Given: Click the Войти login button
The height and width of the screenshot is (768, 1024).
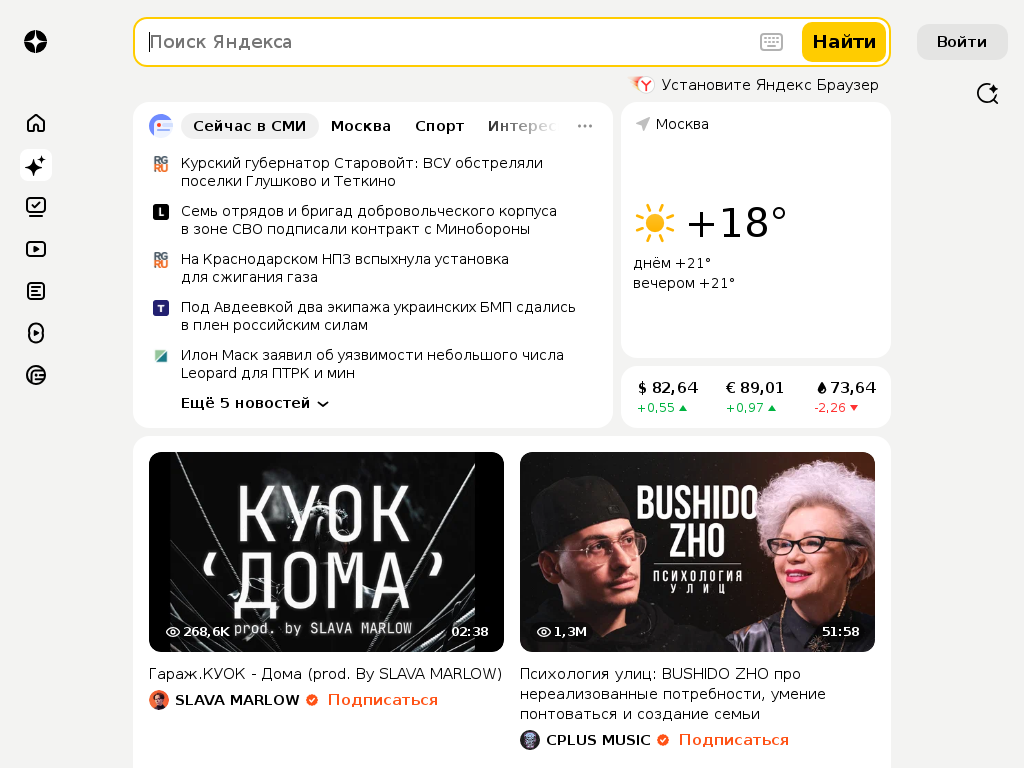Looking at the screenshot, I should (962, 42).
